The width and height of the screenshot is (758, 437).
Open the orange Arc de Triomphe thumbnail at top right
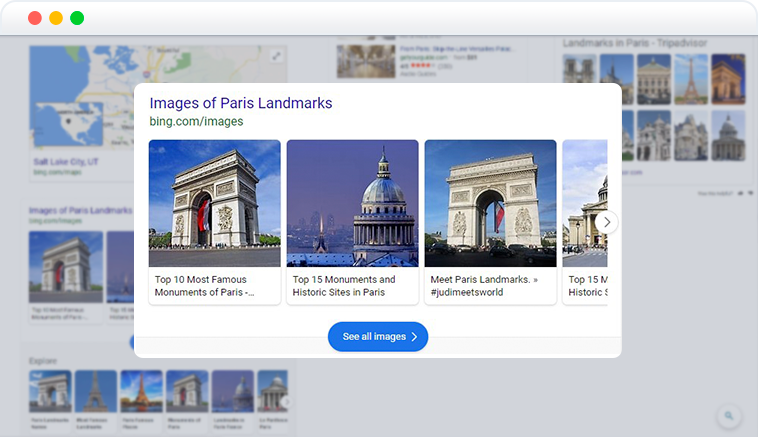tap(728, 79)
